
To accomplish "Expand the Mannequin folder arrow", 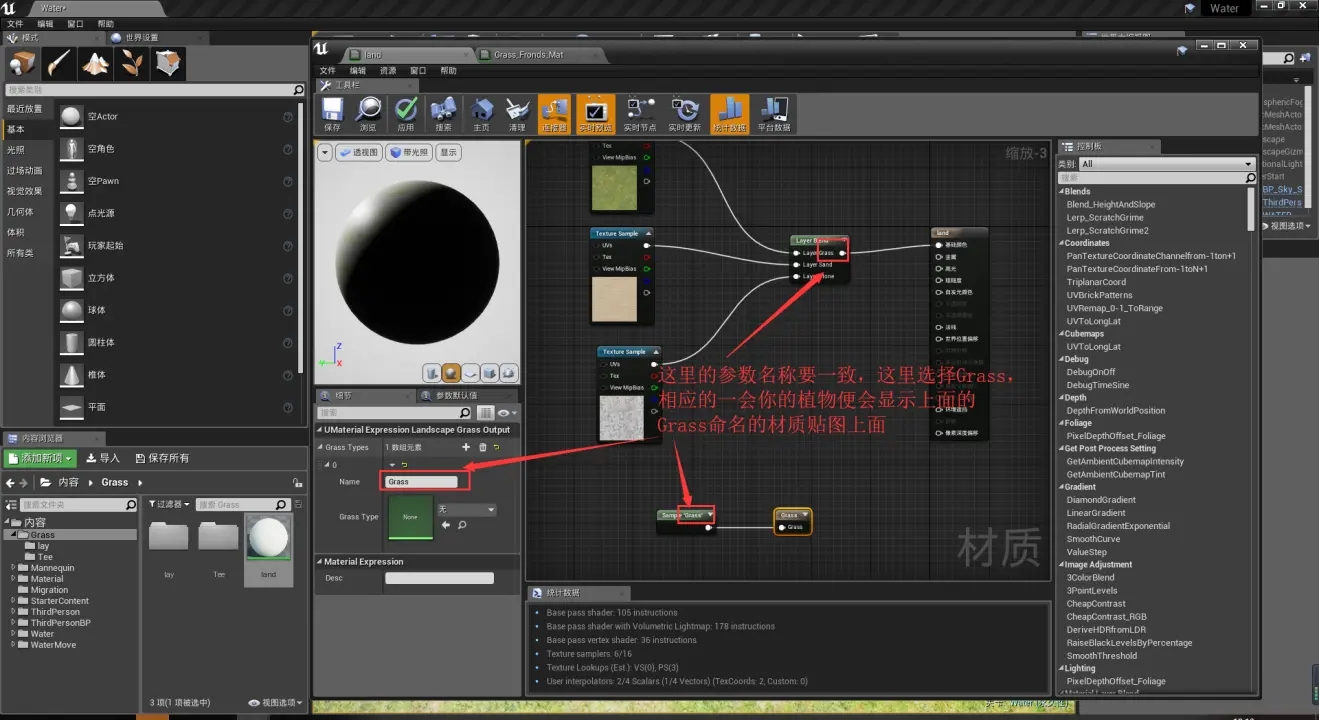I will point(13,568).
